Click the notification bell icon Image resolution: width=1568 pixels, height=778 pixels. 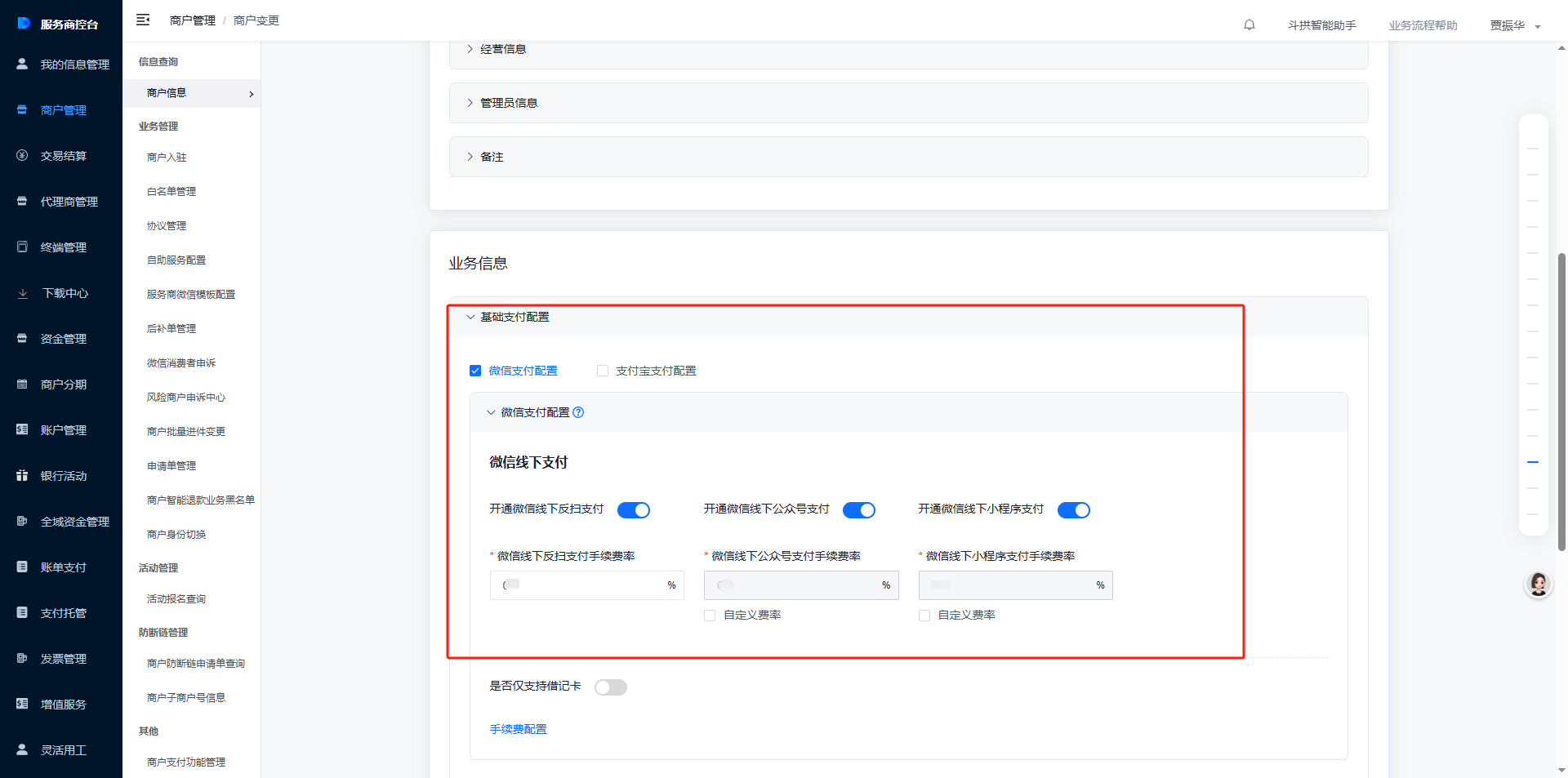[x=1249, y=24]
